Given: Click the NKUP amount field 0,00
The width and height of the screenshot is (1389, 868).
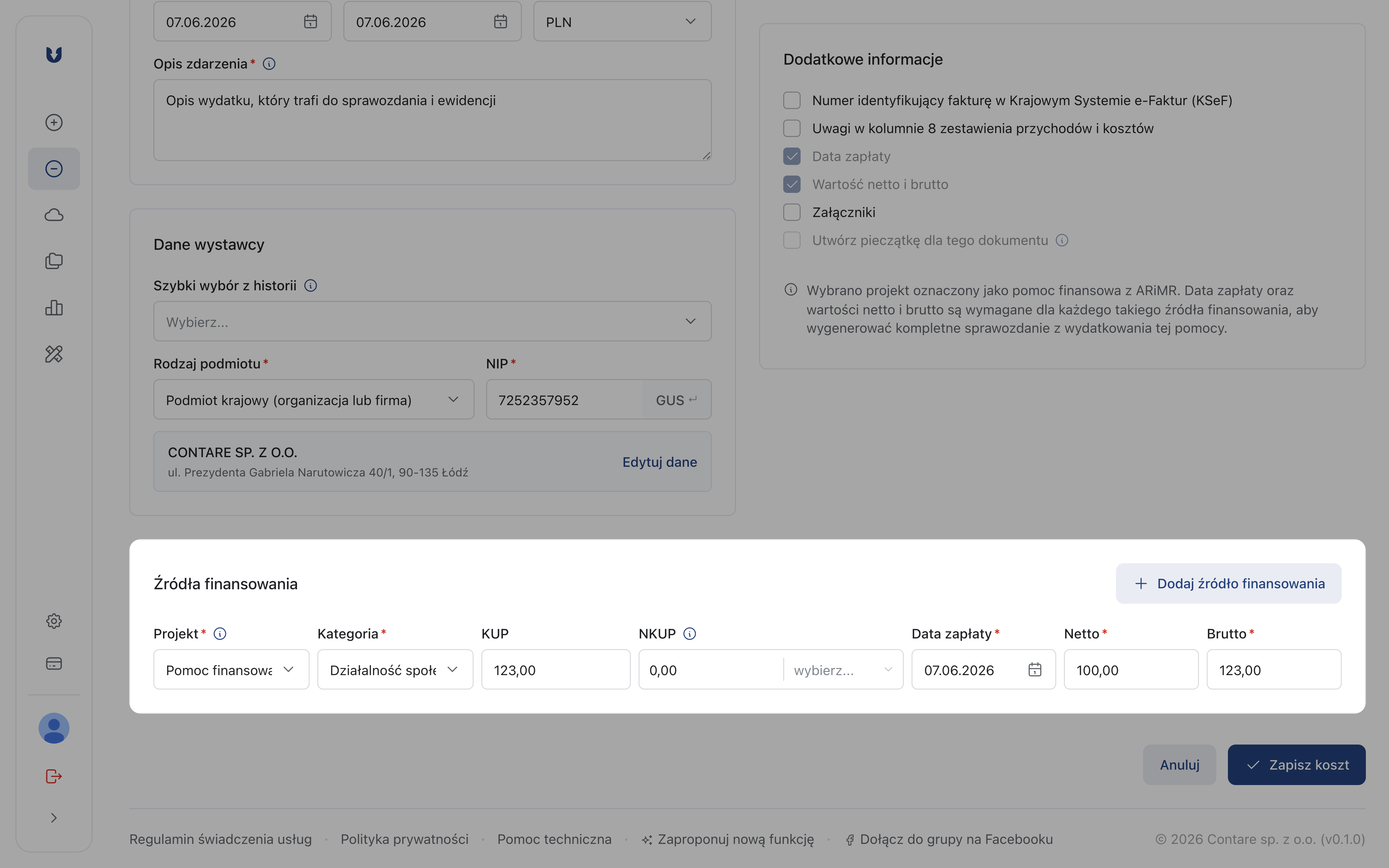Looking at the screenshot, I should pos(711,669).
